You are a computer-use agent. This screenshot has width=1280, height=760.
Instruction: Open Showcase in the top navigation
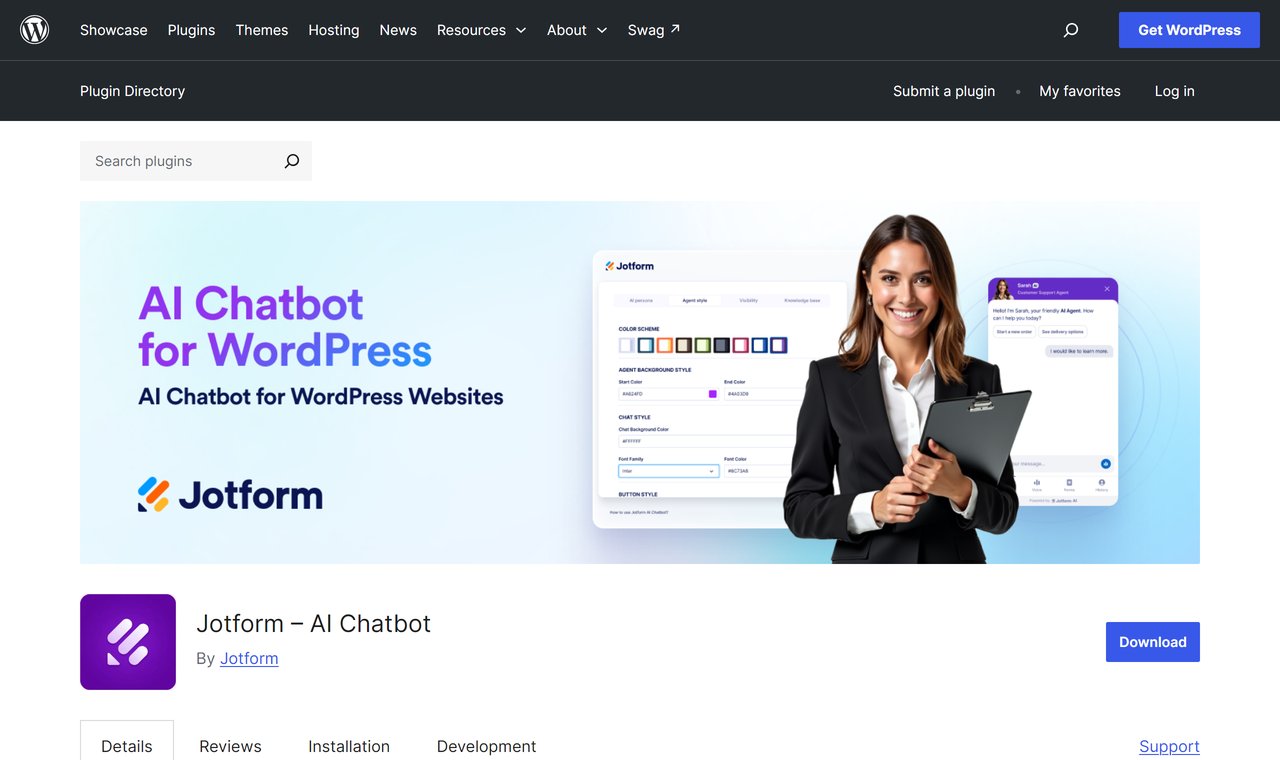pos(114,30)
